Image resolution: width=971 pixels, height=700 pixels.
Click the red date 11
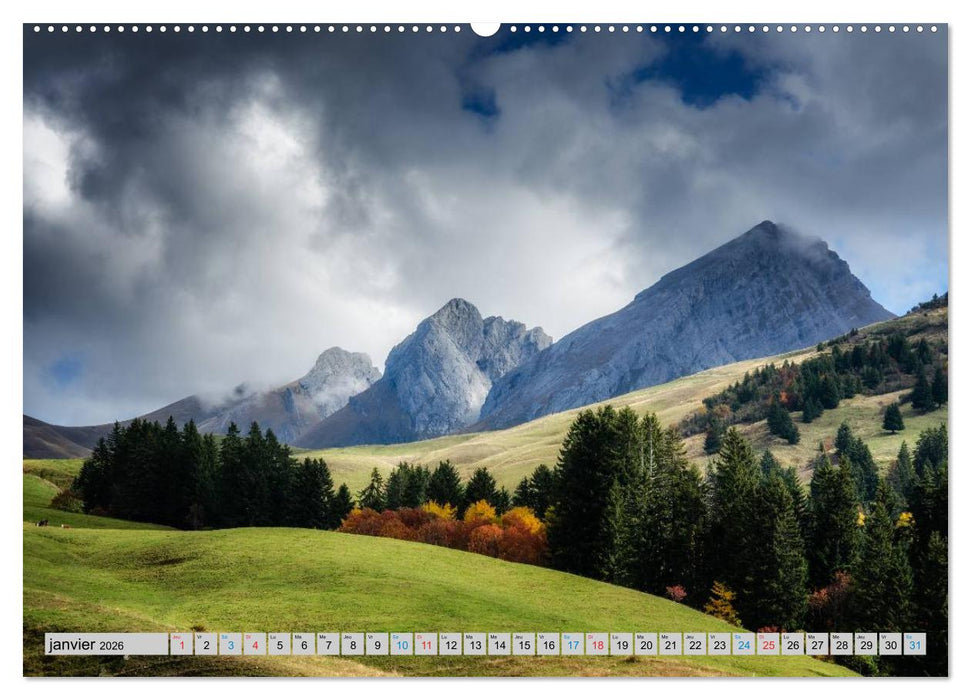[427, 645]
